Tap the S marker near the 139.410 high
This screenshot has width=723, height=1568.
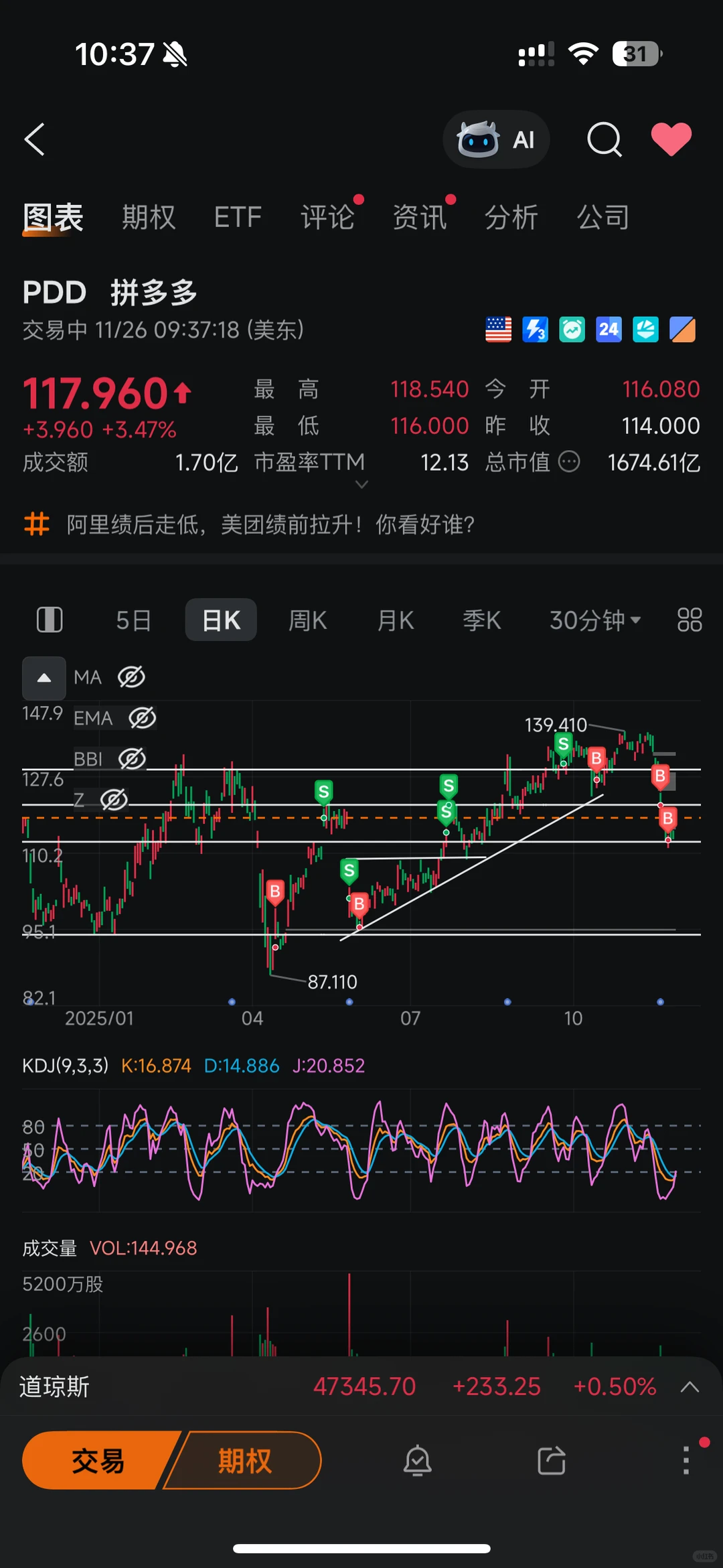click(564, 744)
